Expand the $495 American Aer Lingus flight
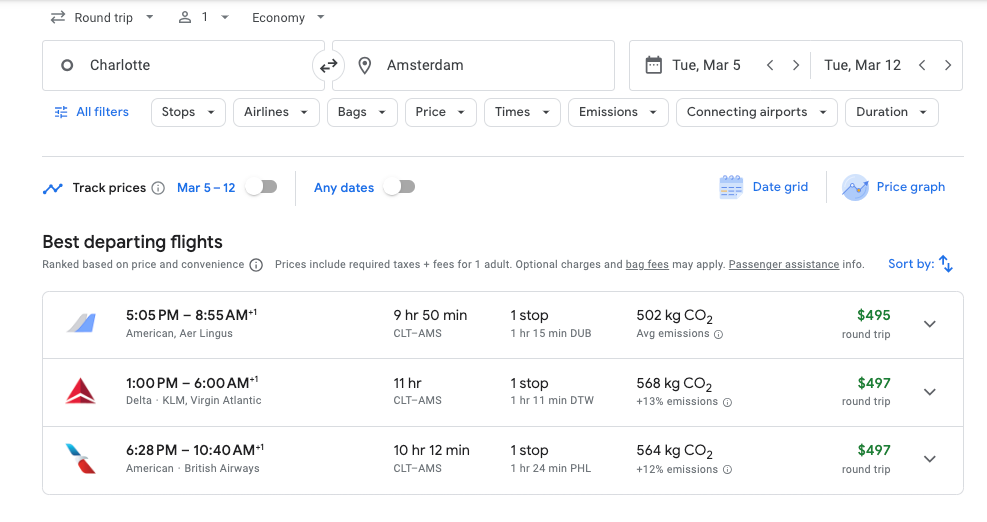 click(x=929, y=324)
